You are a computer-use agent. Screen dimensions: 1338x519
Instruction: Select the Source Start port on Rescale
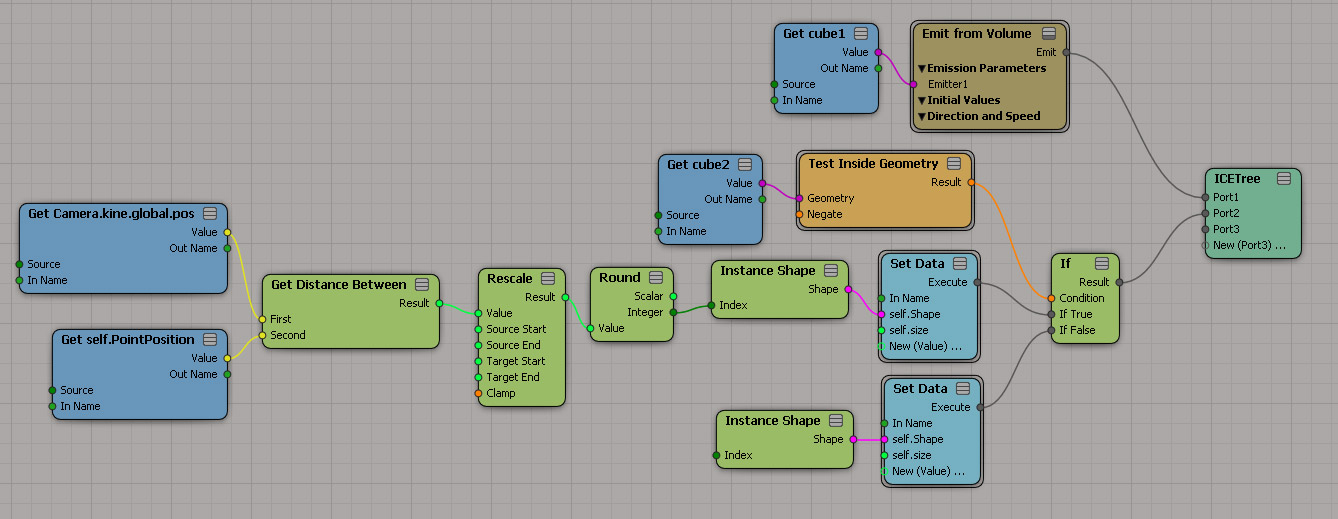(479, 330)
